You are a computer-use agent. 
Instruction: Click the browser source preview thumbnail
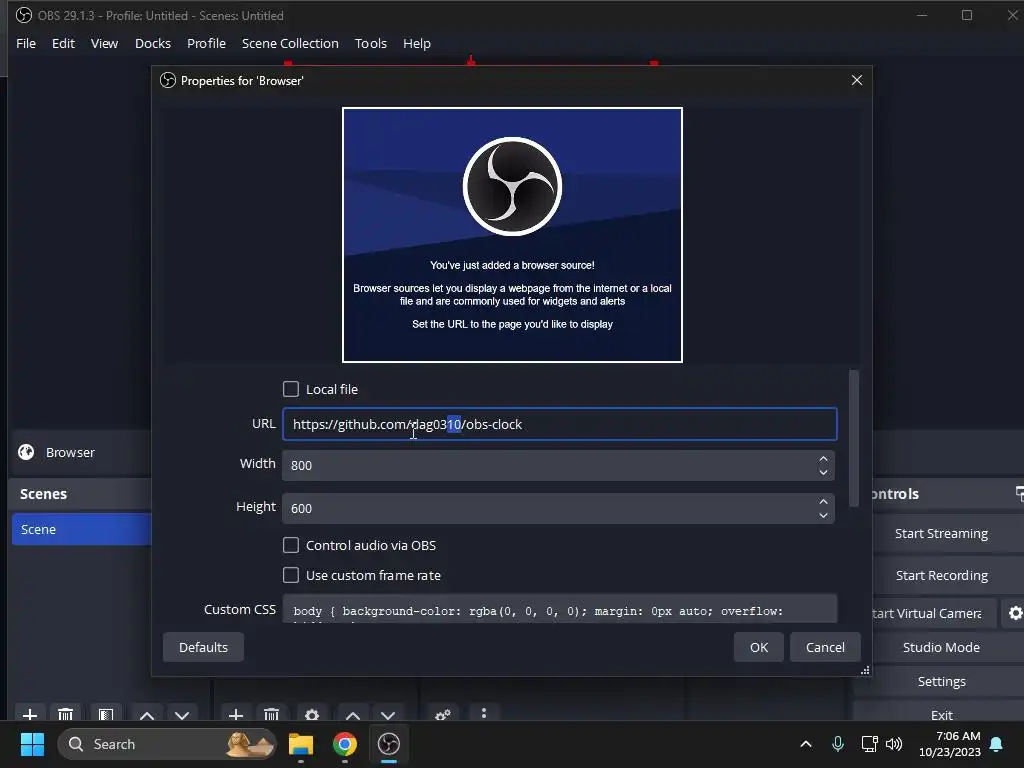(512, 234)
